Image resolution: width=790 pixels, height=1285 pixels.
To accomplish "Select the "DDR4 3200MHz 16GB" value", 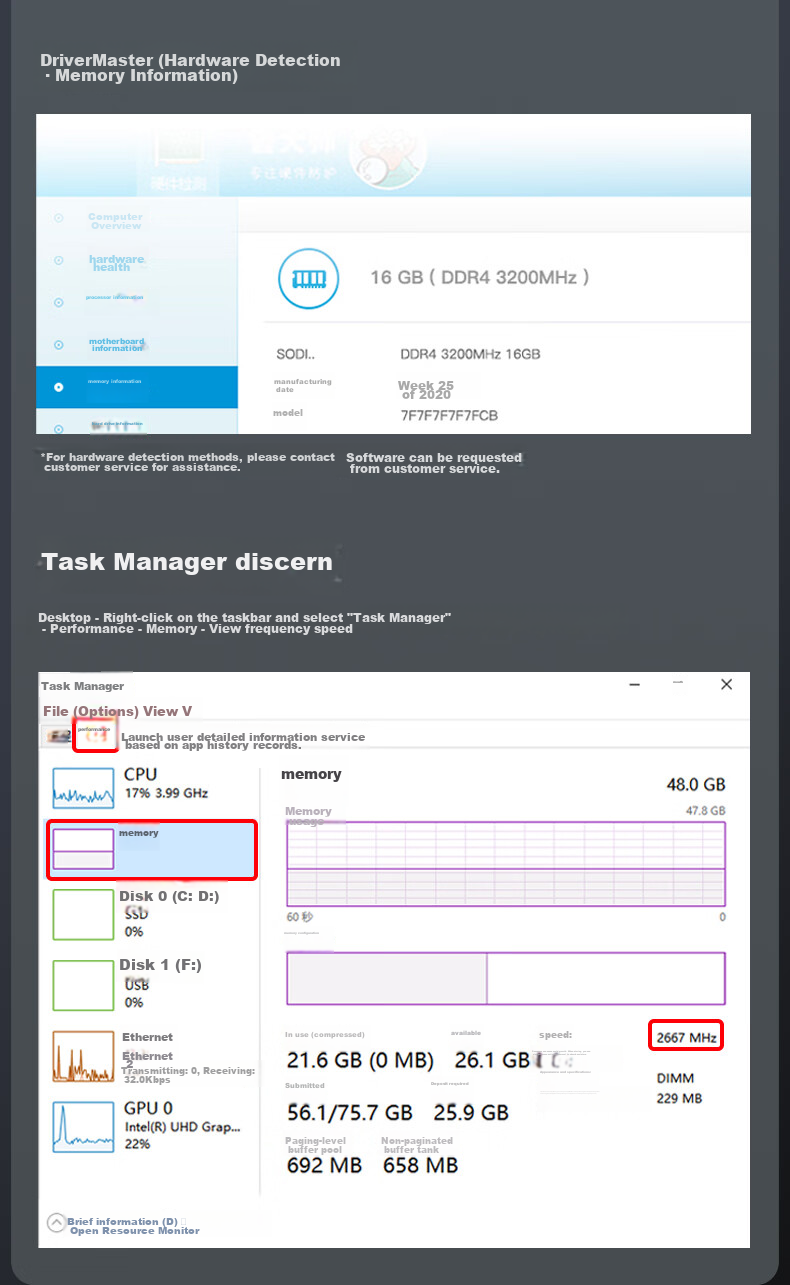I will [x=470, y=354].
